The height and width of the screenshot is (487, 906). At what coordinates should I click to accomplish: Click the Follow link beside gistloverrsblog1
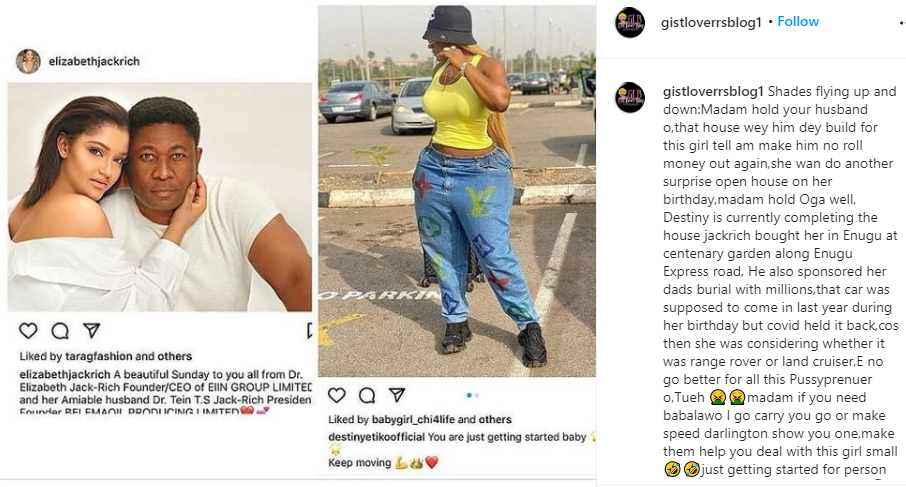(797, 21)
